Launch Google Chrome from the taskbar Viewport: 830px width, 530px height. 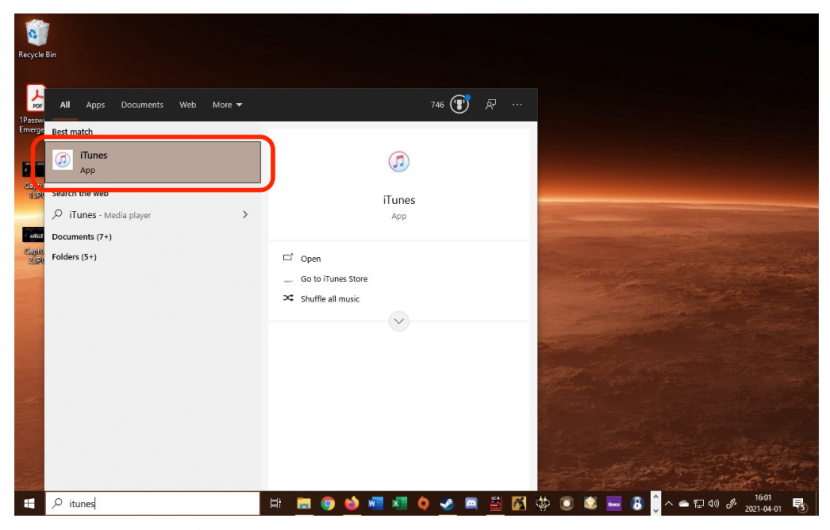[x=327, y=504]
